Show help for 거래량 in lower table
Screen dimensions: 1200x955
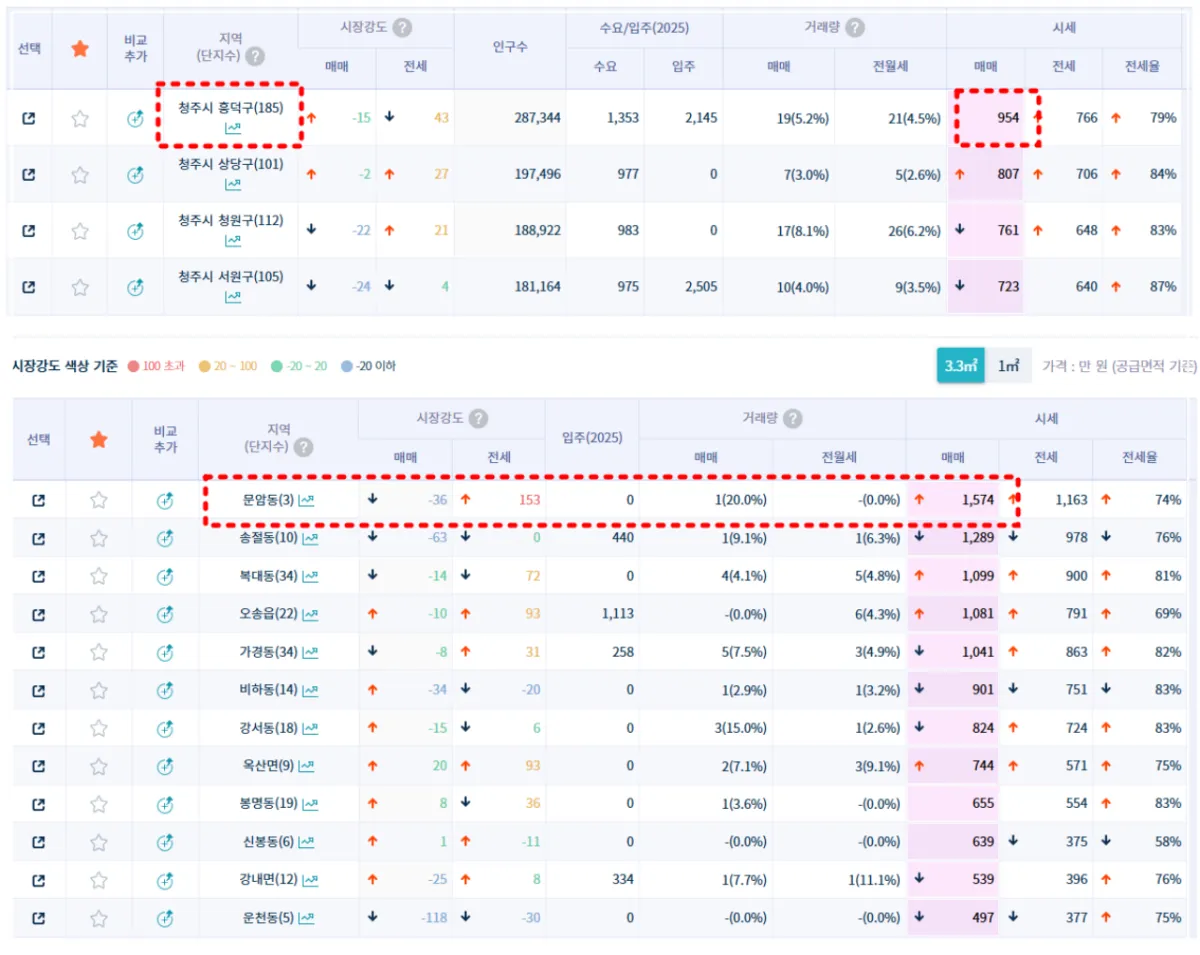(x=792, y=418)
